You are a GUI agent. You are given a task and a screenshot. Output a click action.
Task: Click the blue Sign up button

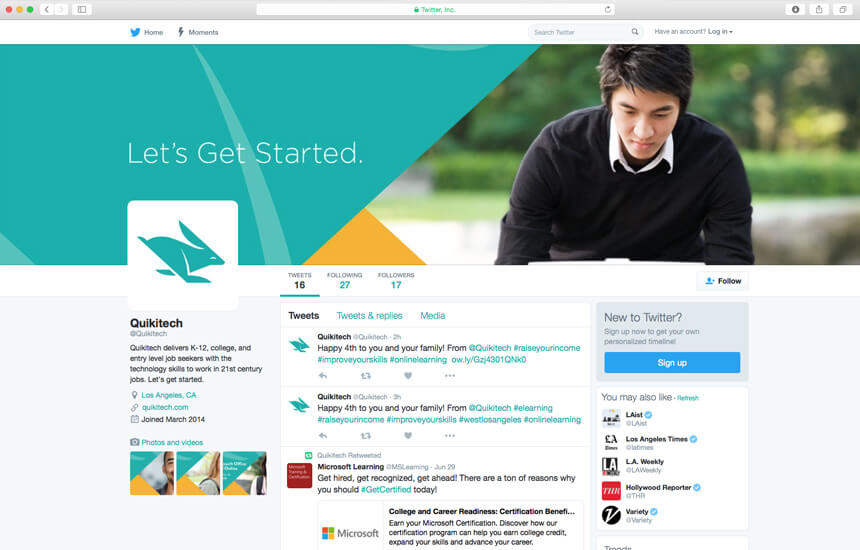672,362
